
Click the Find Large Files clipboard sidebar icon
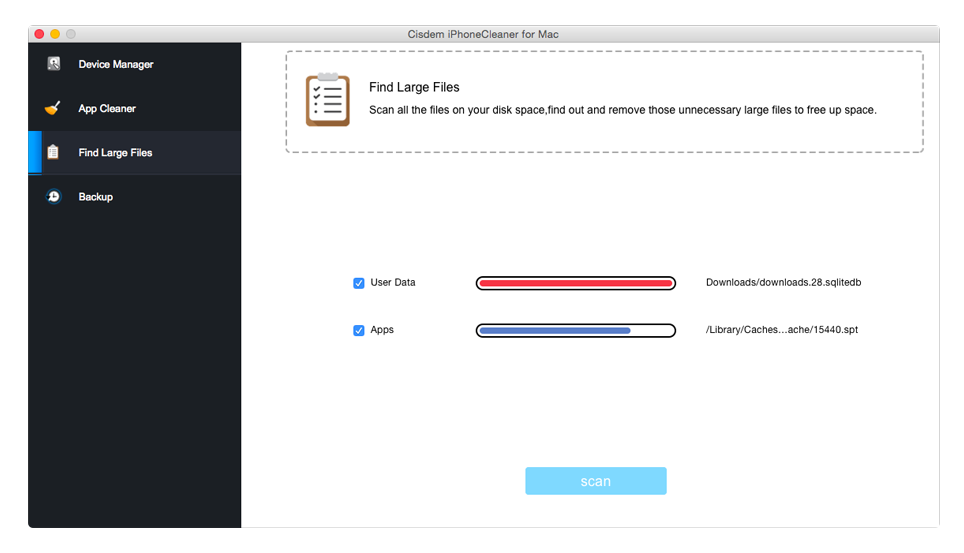(x=53, y=152)
